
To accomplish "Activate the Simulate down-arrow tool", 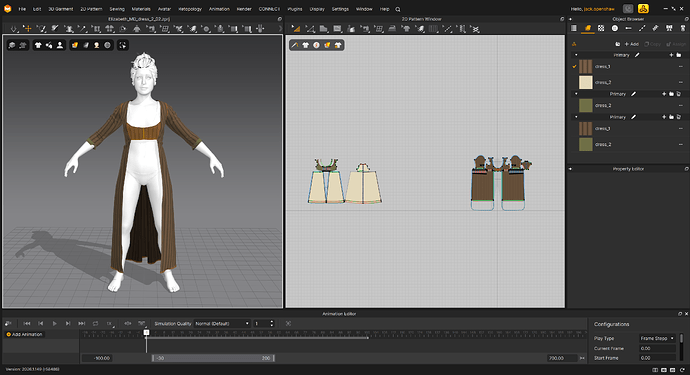I will click(14, 29).
